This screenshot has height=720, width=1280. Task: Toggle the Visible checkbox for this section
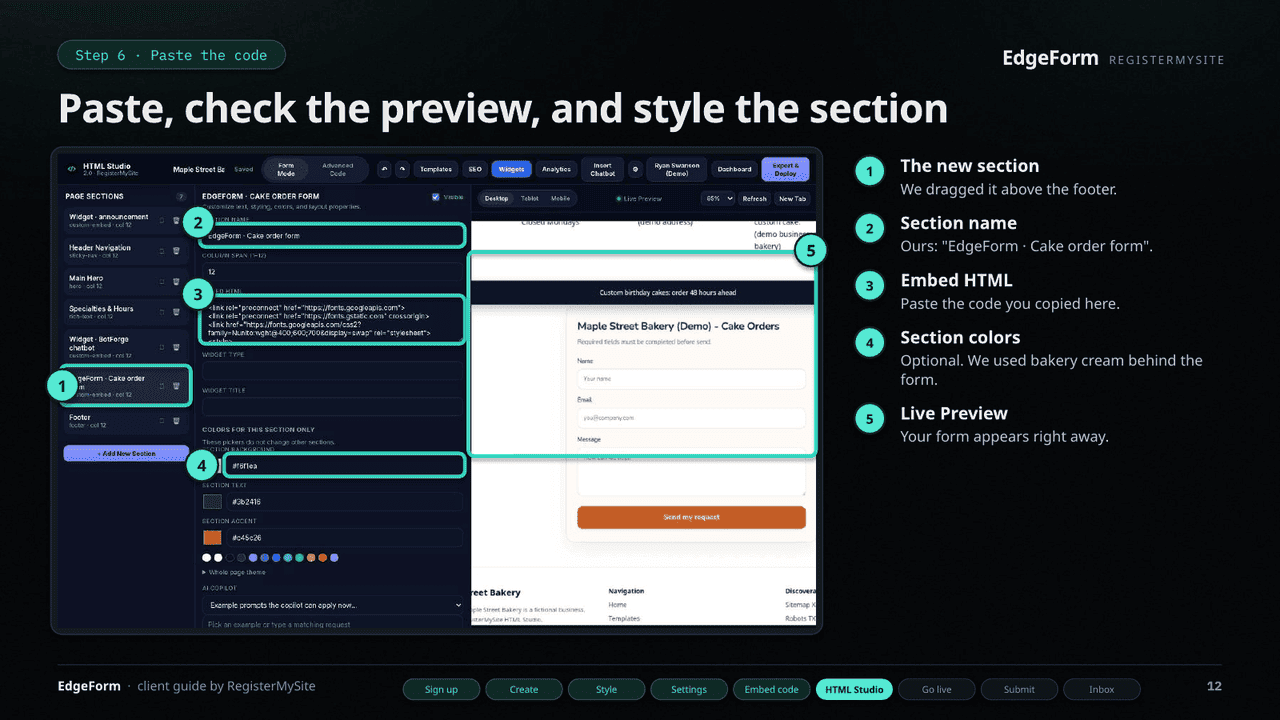pyautogui.click(x=435, y=197)
